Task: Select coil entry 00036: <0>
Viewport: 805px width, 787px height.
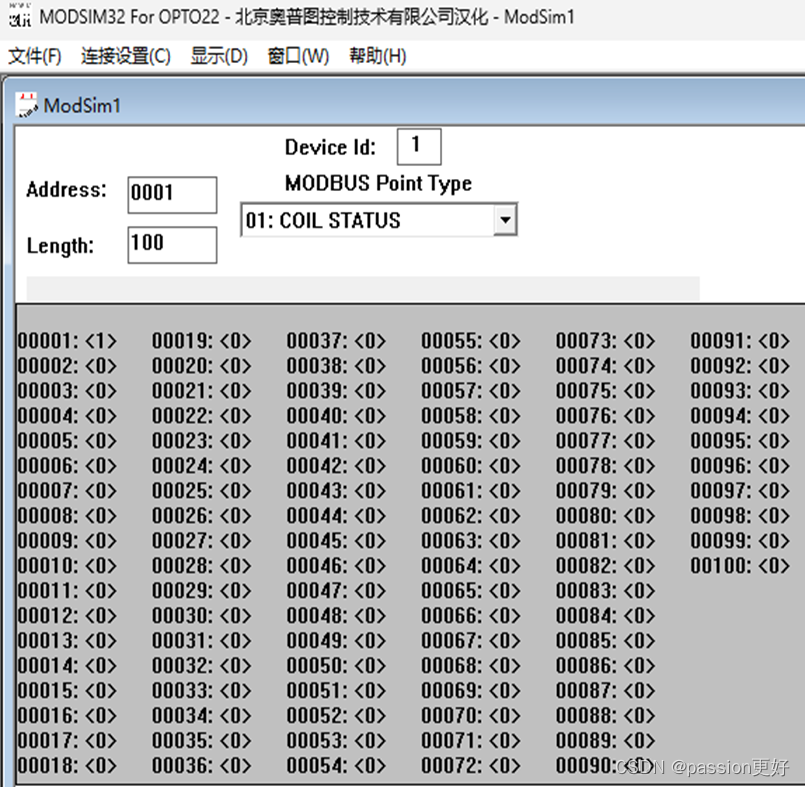Action: click(x=202, y=765)
